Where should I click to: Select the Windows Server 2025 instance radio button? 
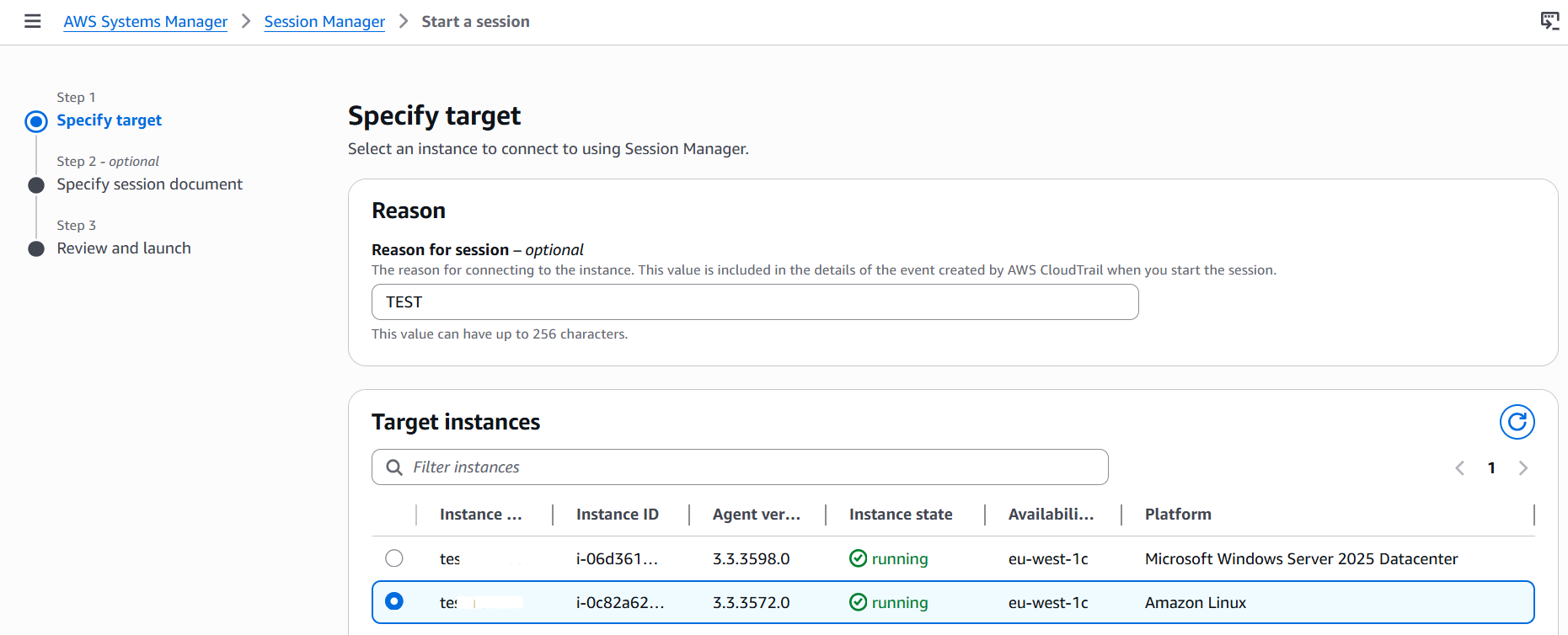(394, 558)
